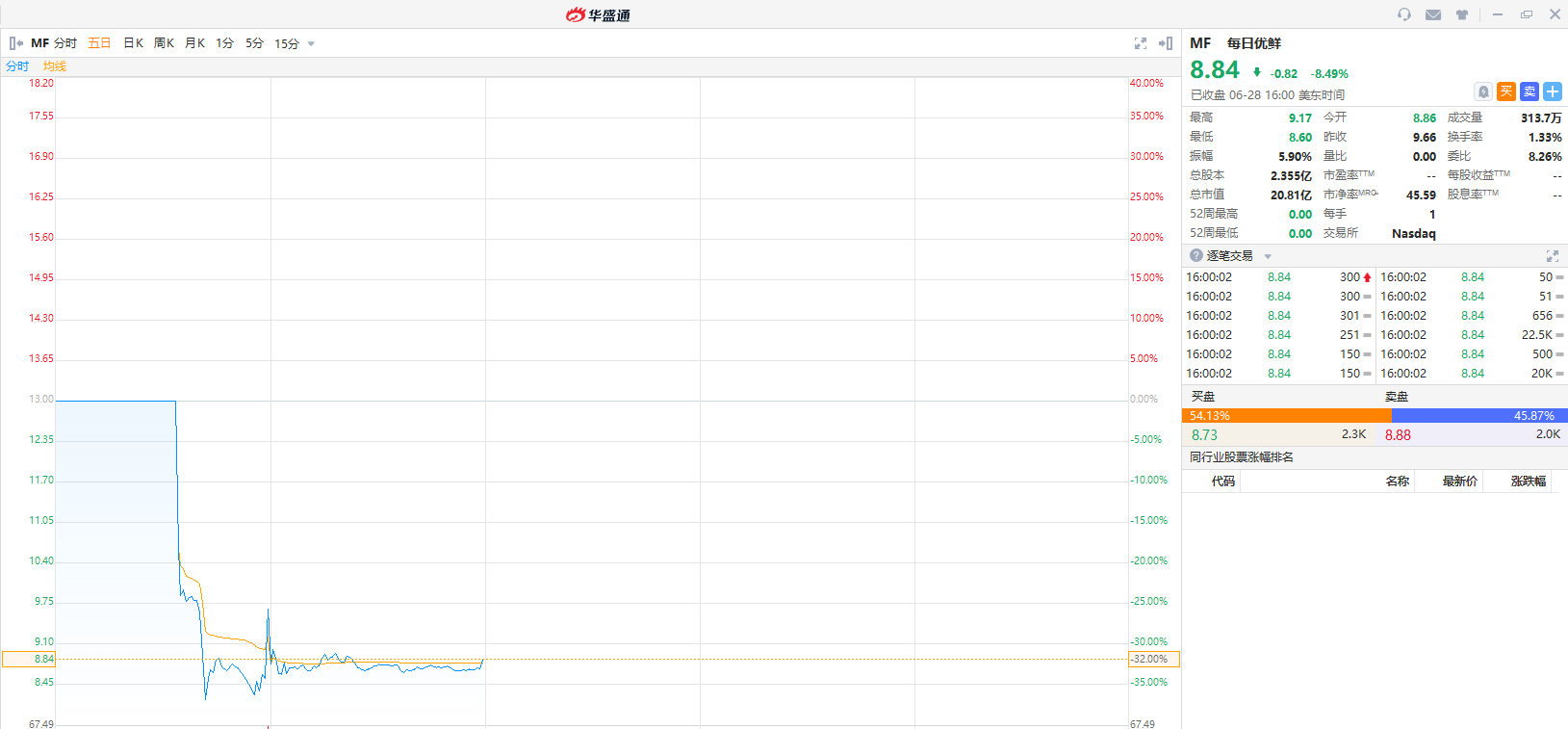Viewport: 1568px width, 729px height.
Task: Add MF to watchlist with plus icon
Action: click(x=1553, y=91)
